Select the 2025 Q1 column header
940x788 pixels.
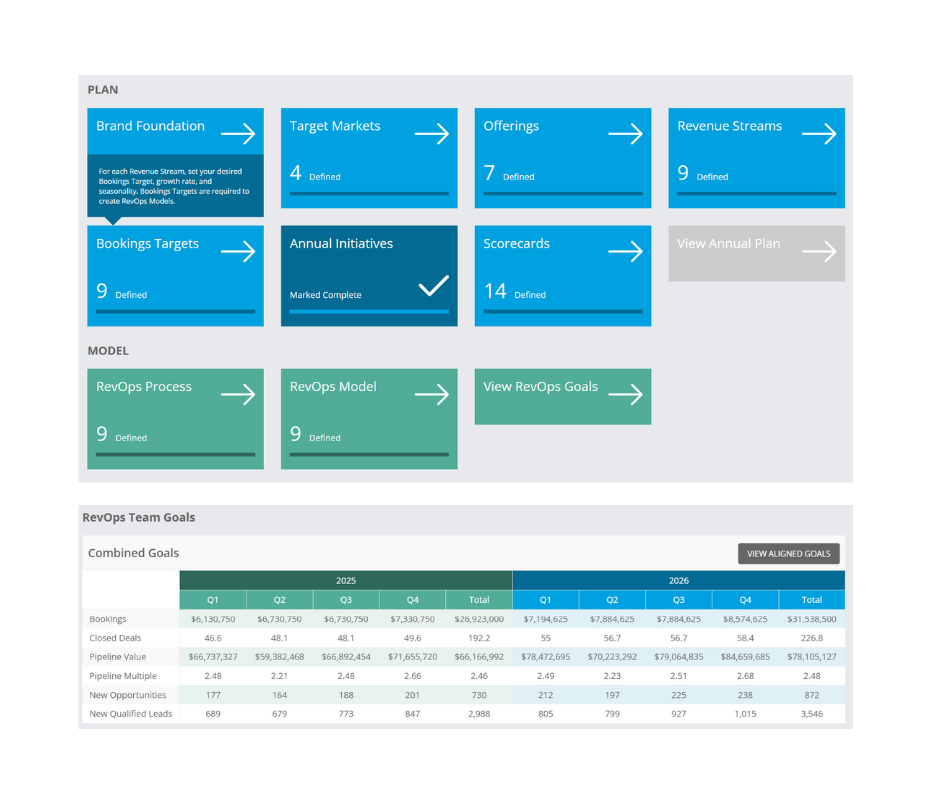point(212,600)
